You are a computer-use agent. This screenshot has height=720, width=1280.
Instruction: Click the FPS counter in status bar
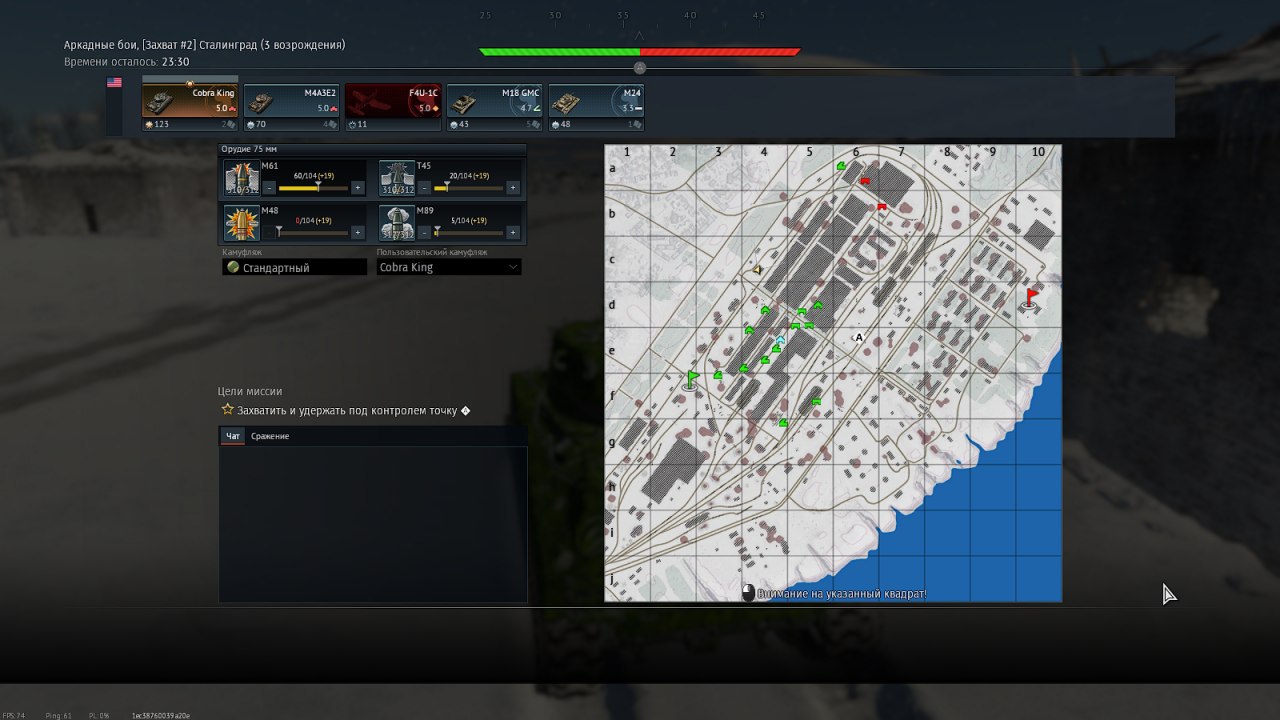click(14, 716)
